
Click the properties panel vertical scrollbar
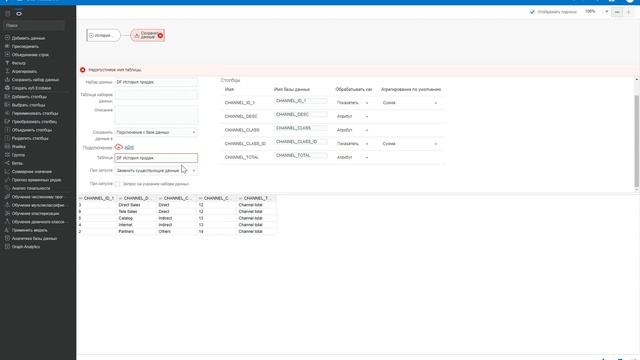636,141
